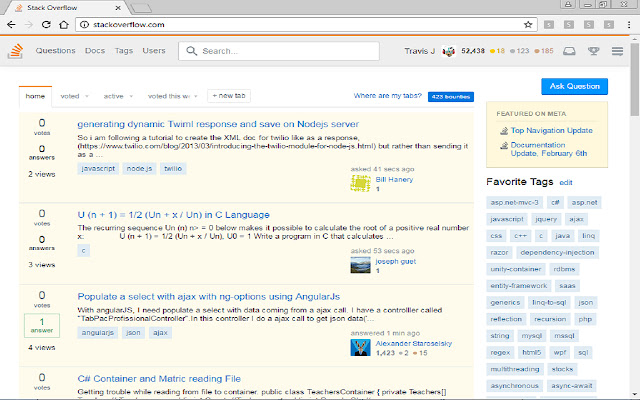Click the Stack Overflow logo icon
640x400 pixels.
pyautogui.click(x=15, y=51)
